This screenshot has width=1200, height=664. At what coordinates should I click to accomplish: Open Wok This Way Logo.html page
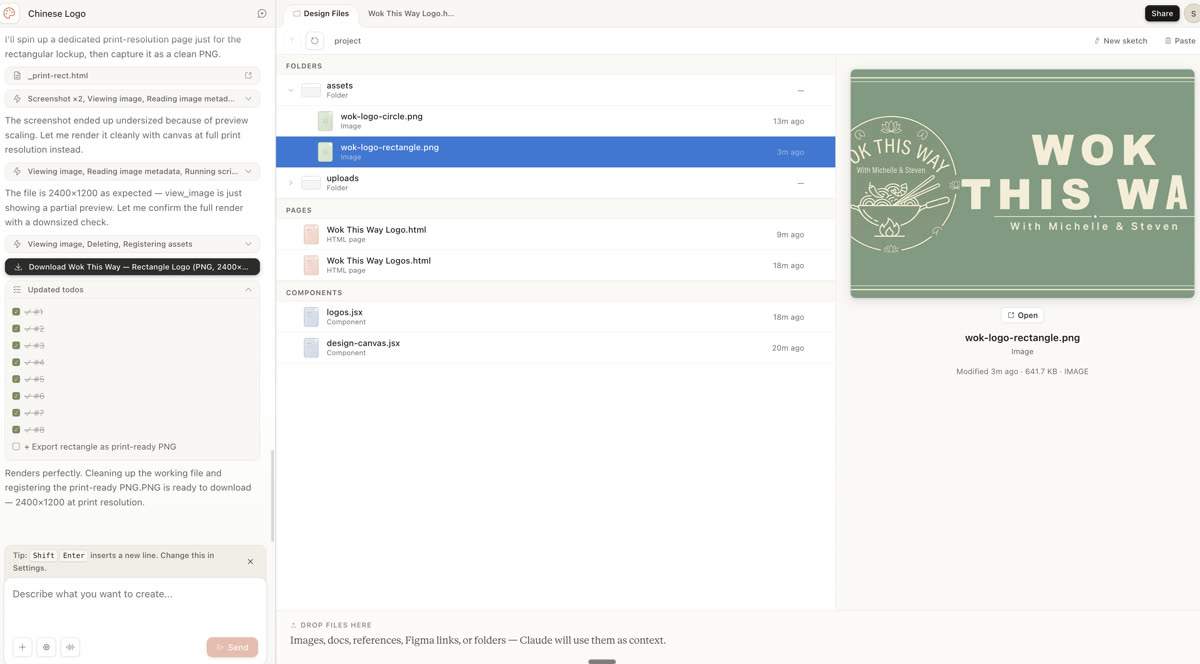(x=555, y=234)
